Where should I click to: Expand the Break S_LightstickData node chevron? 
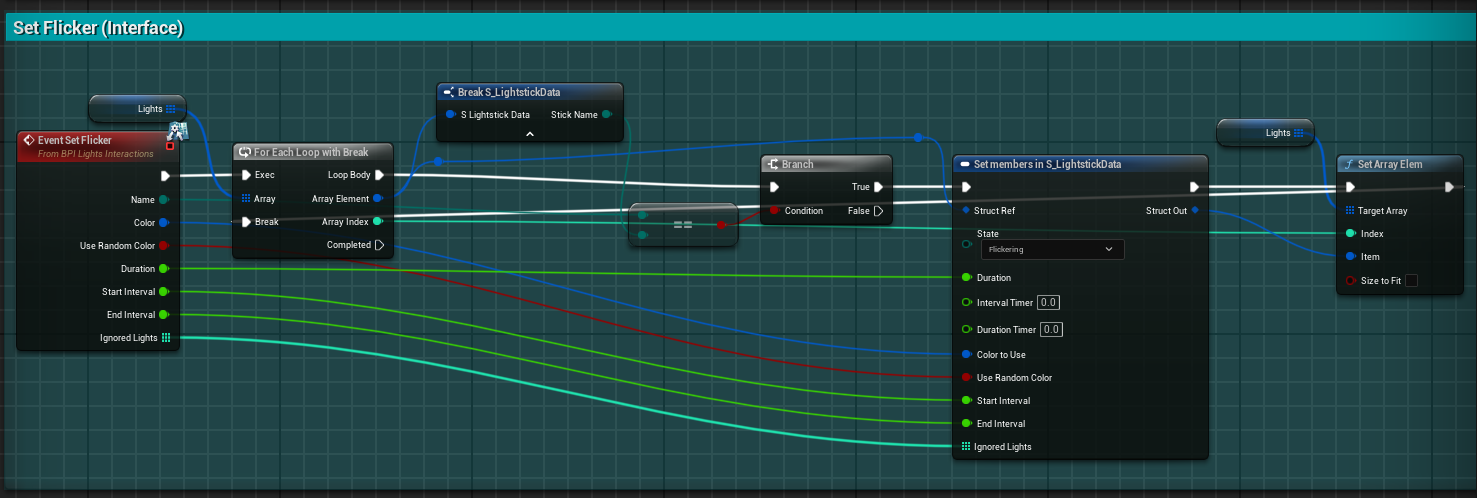click(530, 133)
